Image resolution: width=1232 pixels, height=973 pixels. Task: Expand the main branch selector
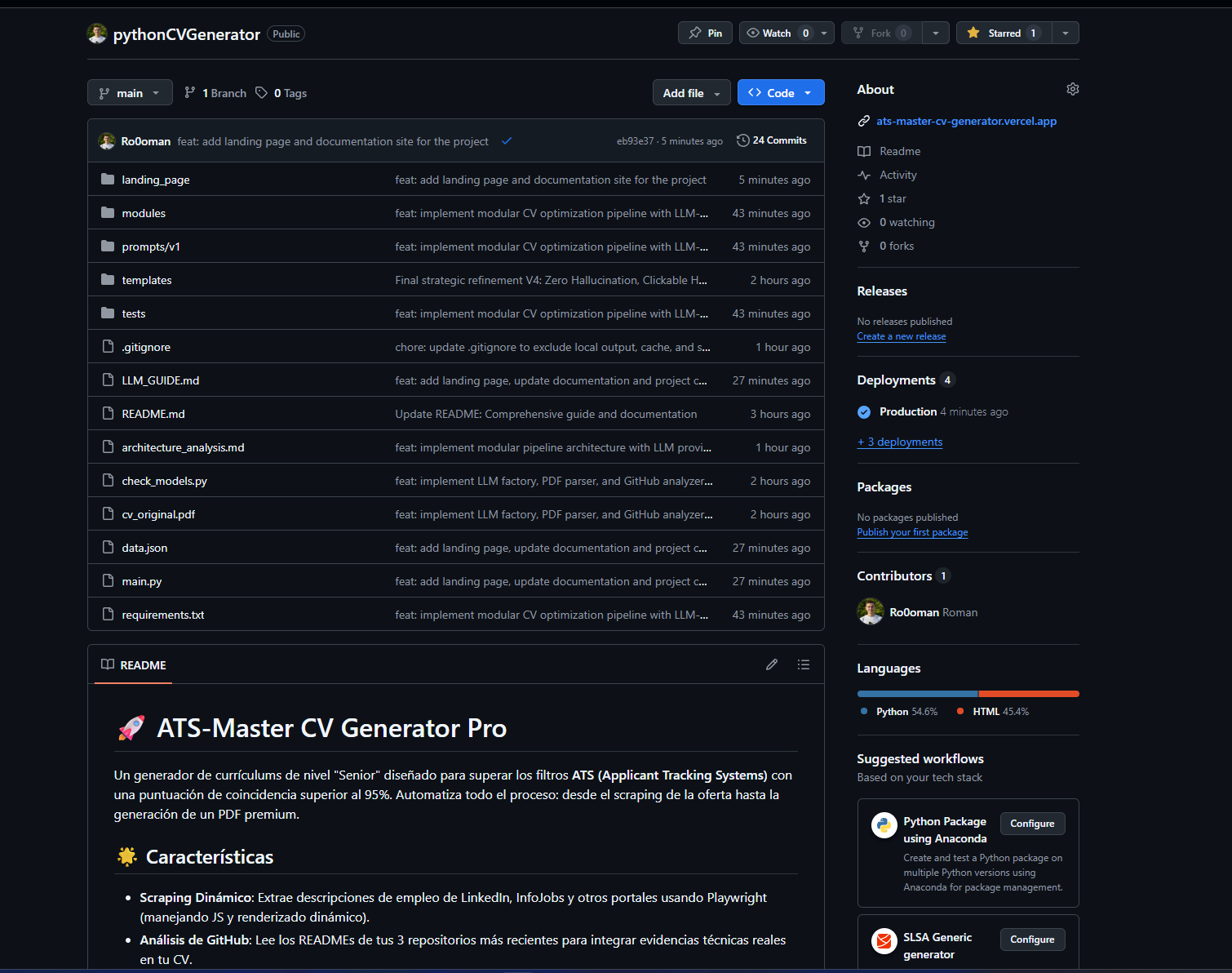point(130,93)
